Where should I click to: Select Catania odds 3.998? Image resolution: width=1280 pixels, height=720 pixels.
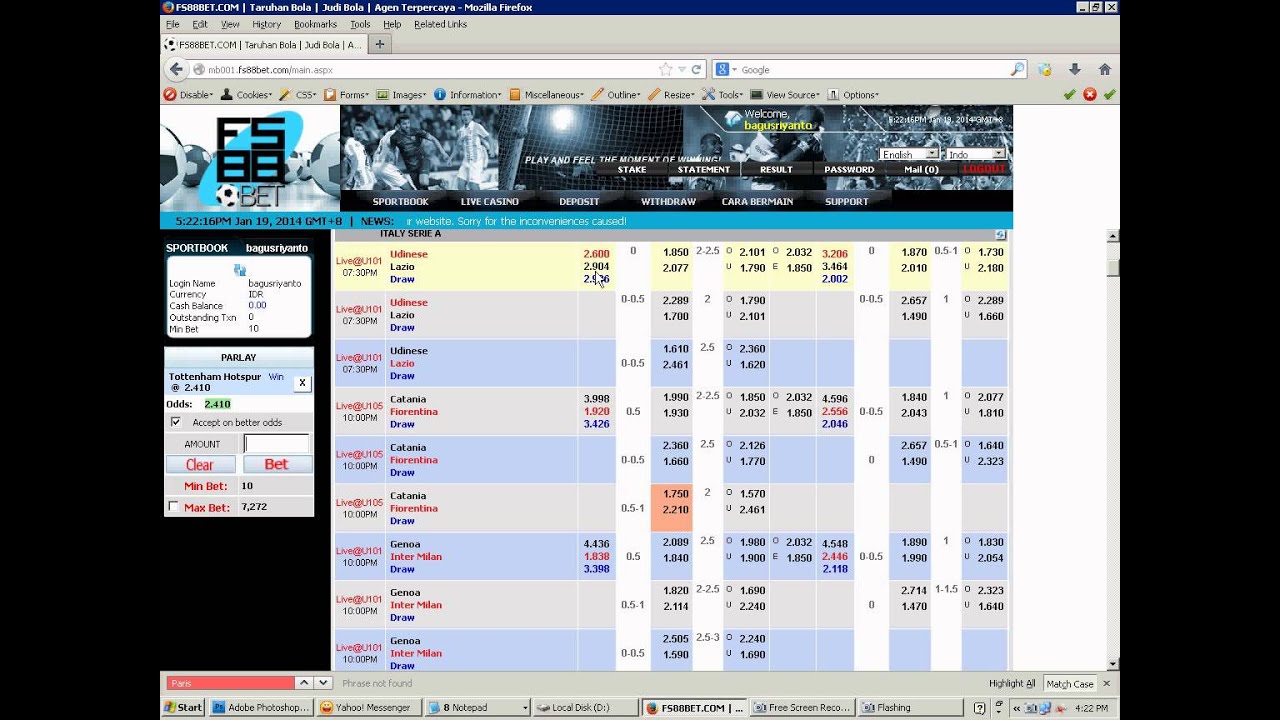pos(596,399)
